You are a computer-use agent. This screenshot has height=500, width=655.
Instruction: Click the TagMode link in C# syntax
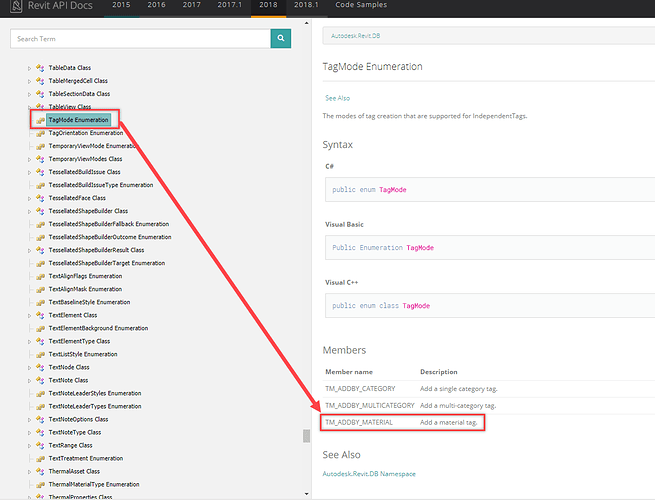393,190
